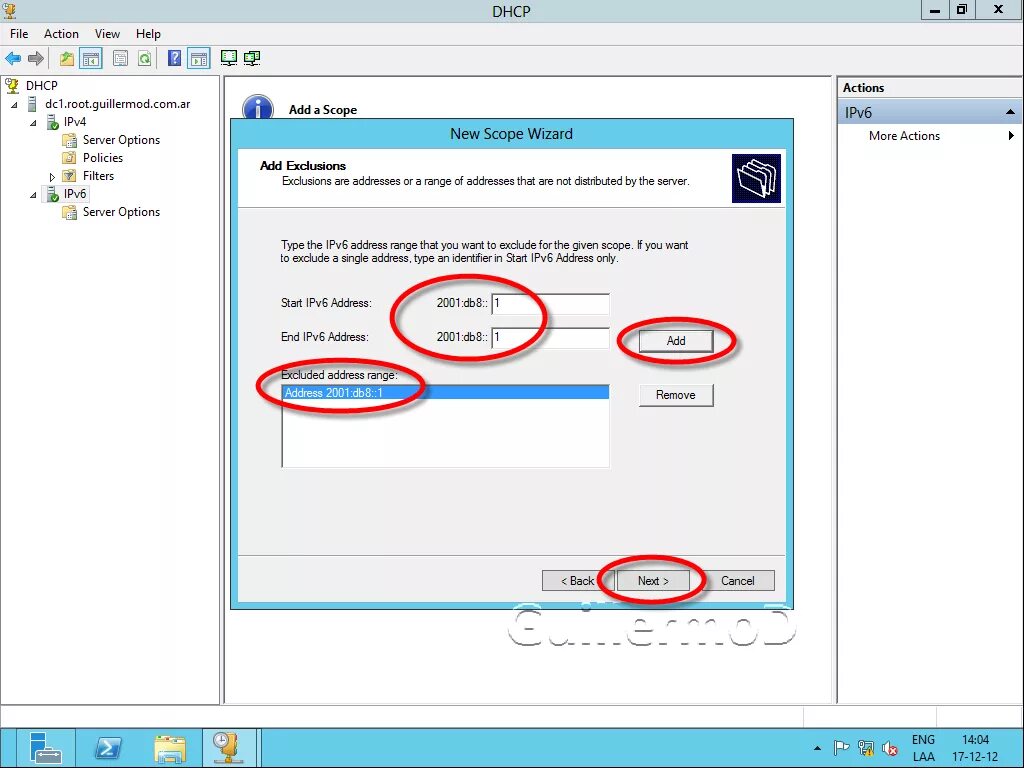Open the Action menu
Viewport: 1024px width, 768px height.
[x=61, y=34]
